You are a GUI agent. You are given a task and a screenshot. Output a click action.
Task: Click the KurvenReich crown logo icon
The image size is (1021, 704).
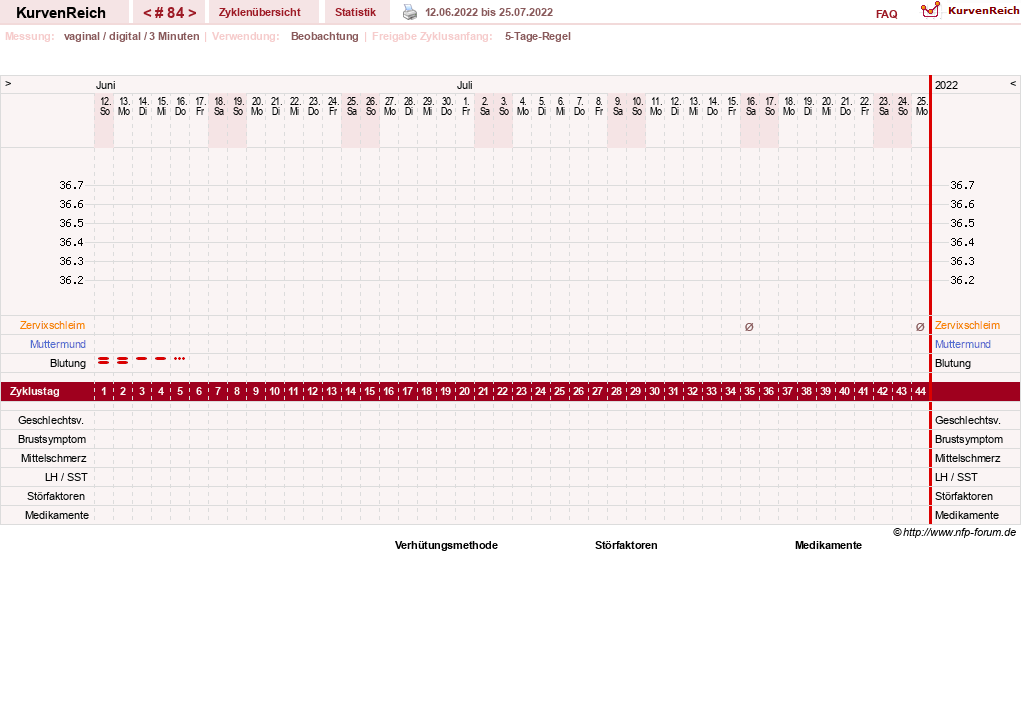(x=930, y=10)
